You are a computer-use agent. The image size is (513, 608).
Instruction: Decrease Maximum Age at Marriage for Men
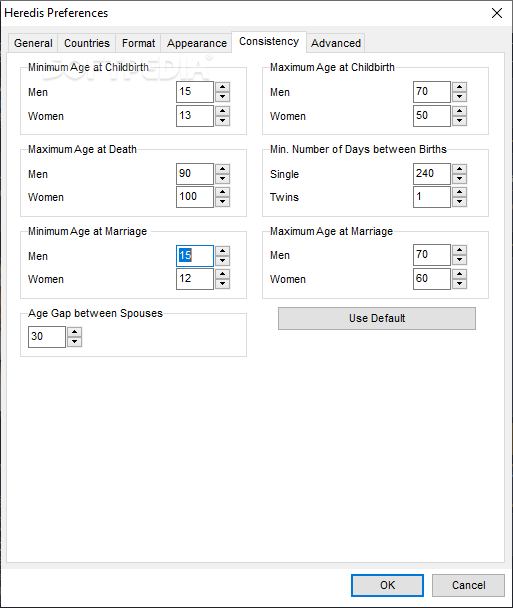pyautogui.click(x=459, y=260)
